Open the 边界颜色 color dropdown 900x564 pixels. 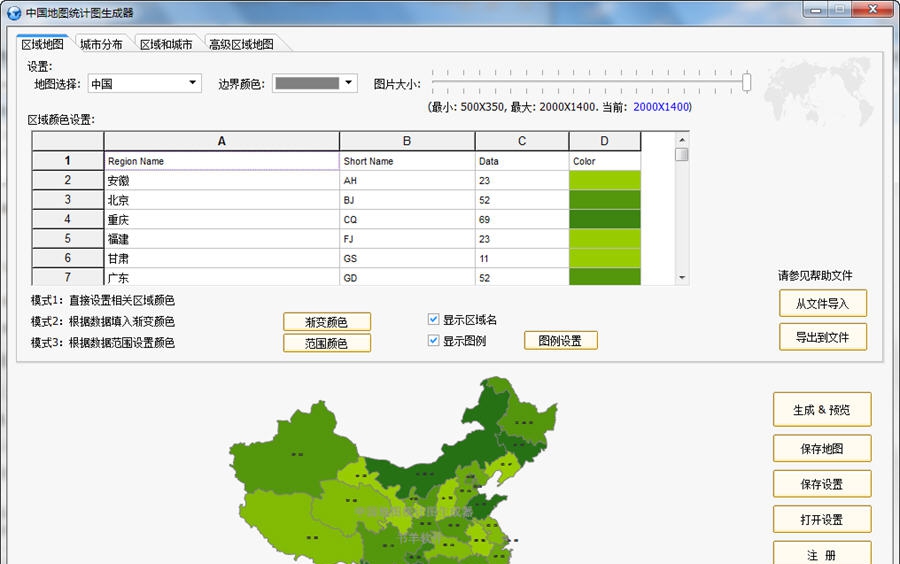(315, 84)
